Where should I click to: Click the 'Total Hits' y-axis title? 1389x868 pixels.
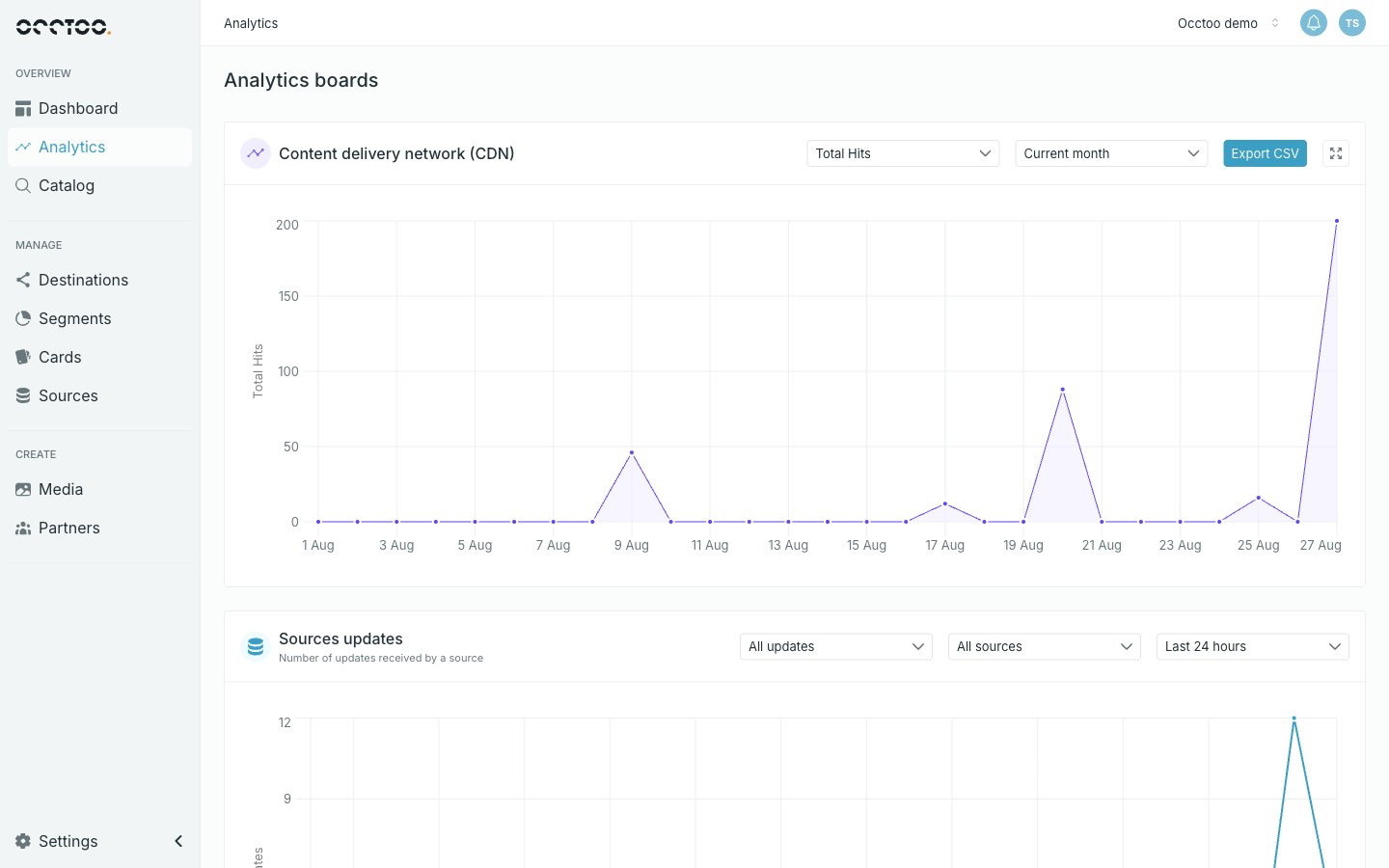pos(258,371)
